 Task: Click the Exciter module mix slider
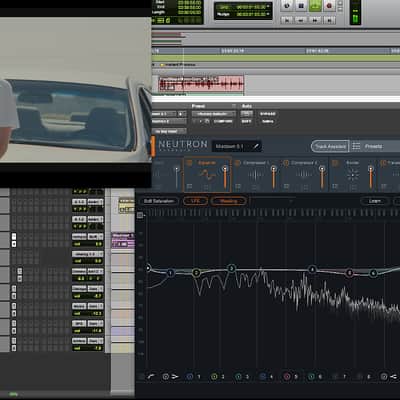pyautogui.click(x=371, y=177)
